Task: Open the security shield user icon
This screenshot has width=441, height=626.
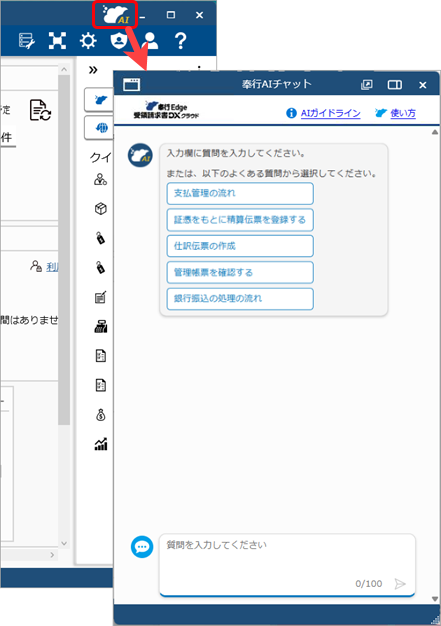Action: [119, 41]
